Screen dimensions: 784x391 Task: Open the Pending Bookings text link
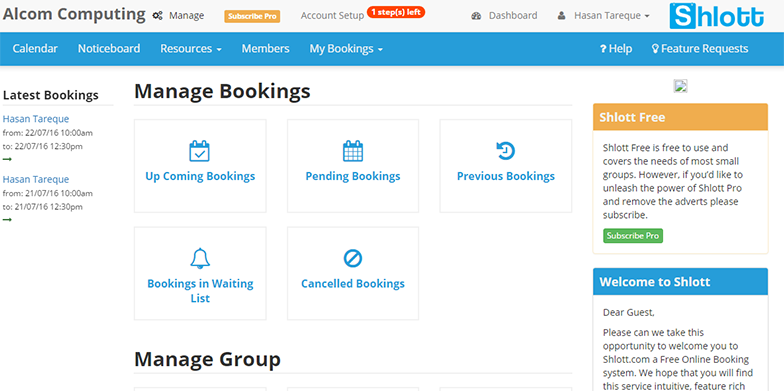[x=353, y=176]
